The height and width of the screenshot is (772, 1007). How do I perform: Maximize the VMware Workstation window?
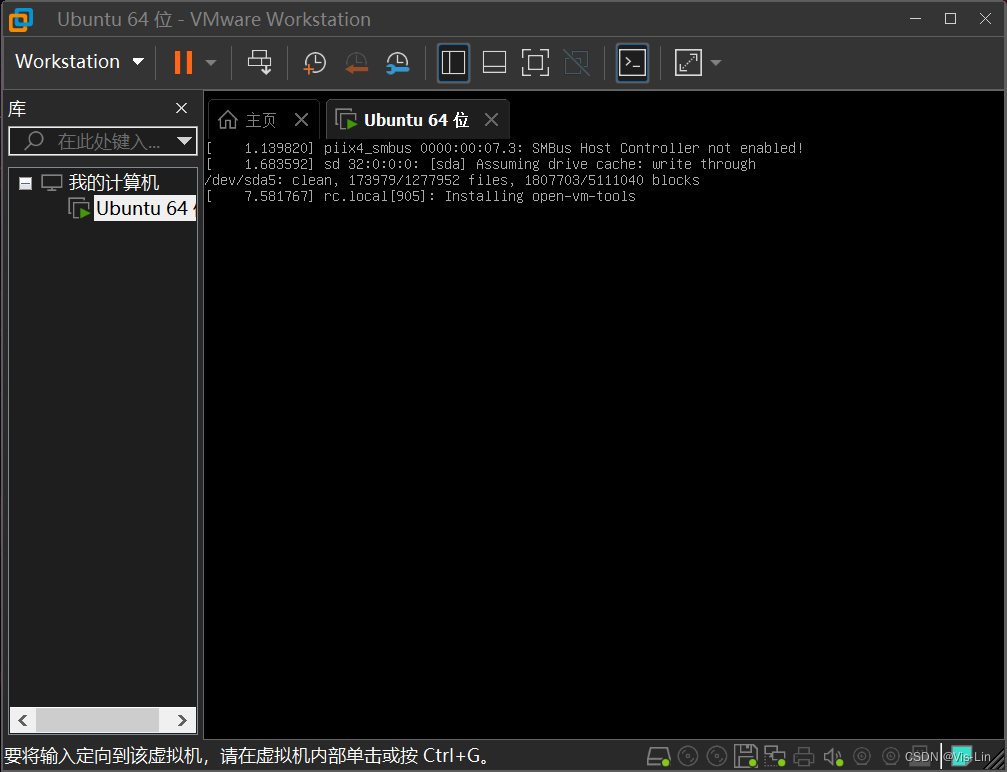(950, 19)
